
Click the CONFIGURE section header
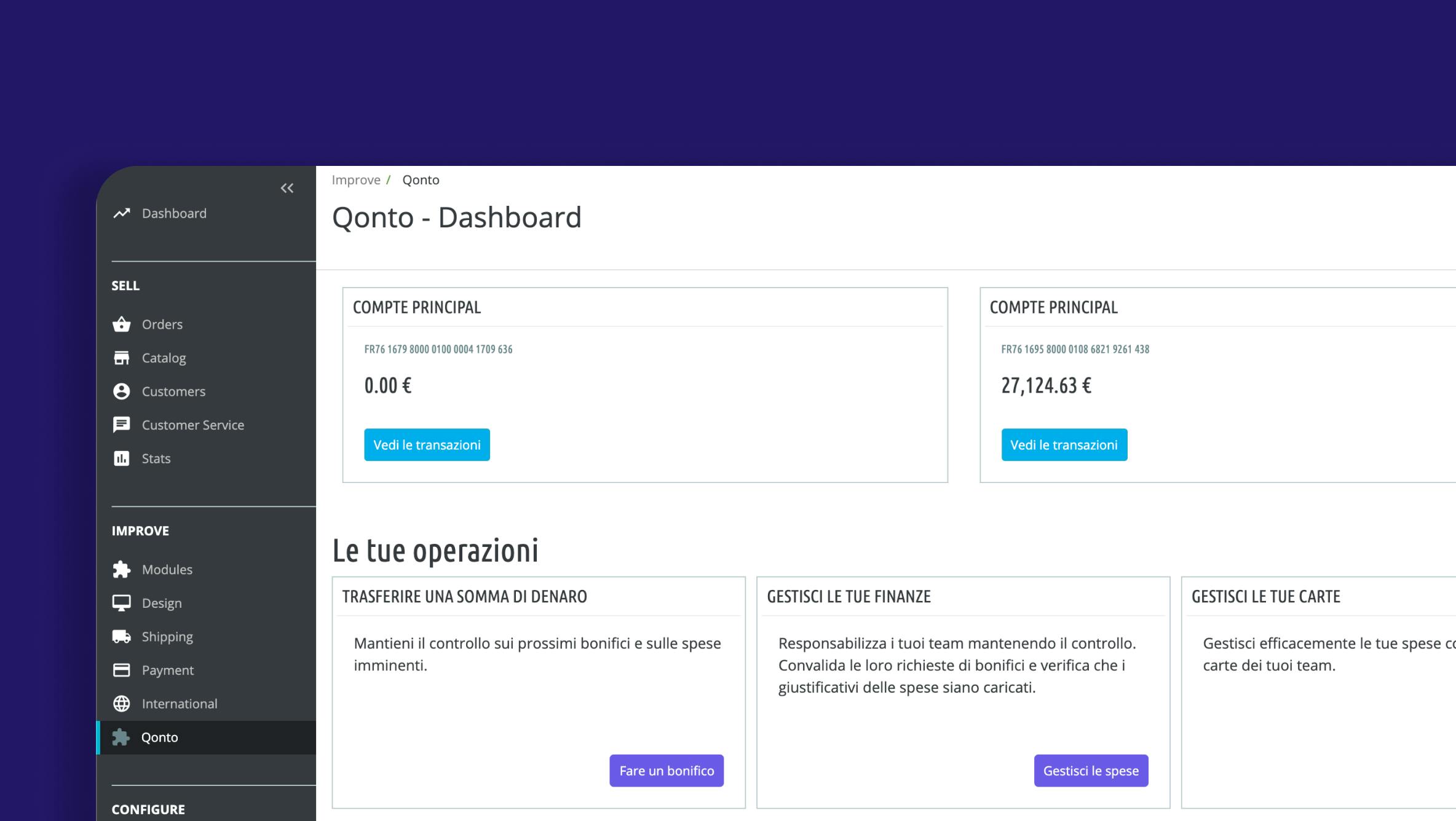pyautogui.click(x=148, y=810)
